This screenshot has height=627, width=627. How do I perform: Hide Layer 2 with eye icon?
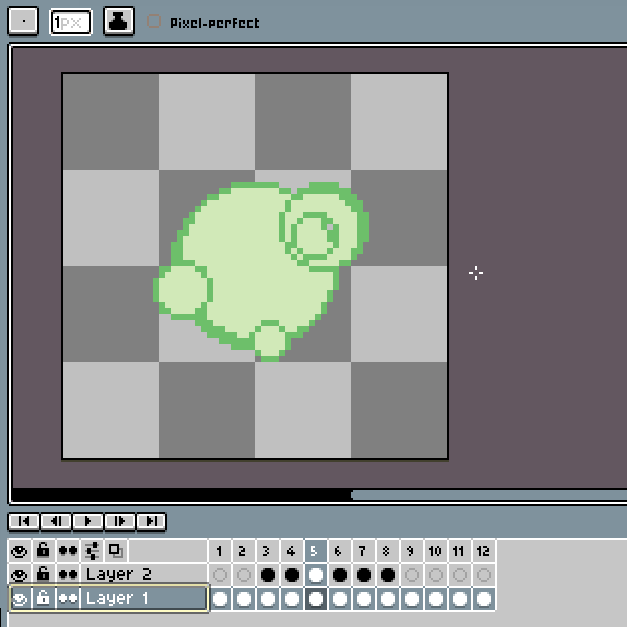coord(19,575)
